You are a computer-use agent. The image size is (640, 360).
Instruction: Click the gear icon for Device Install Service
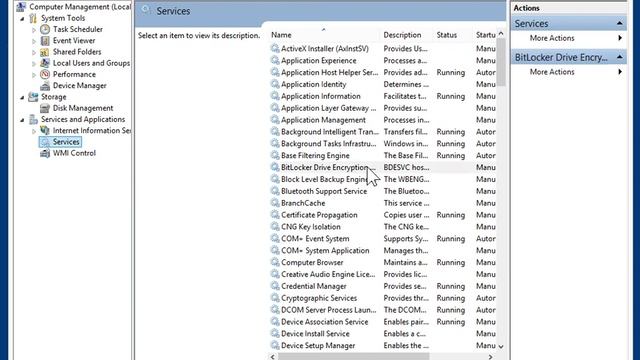(x=275, y=333)
